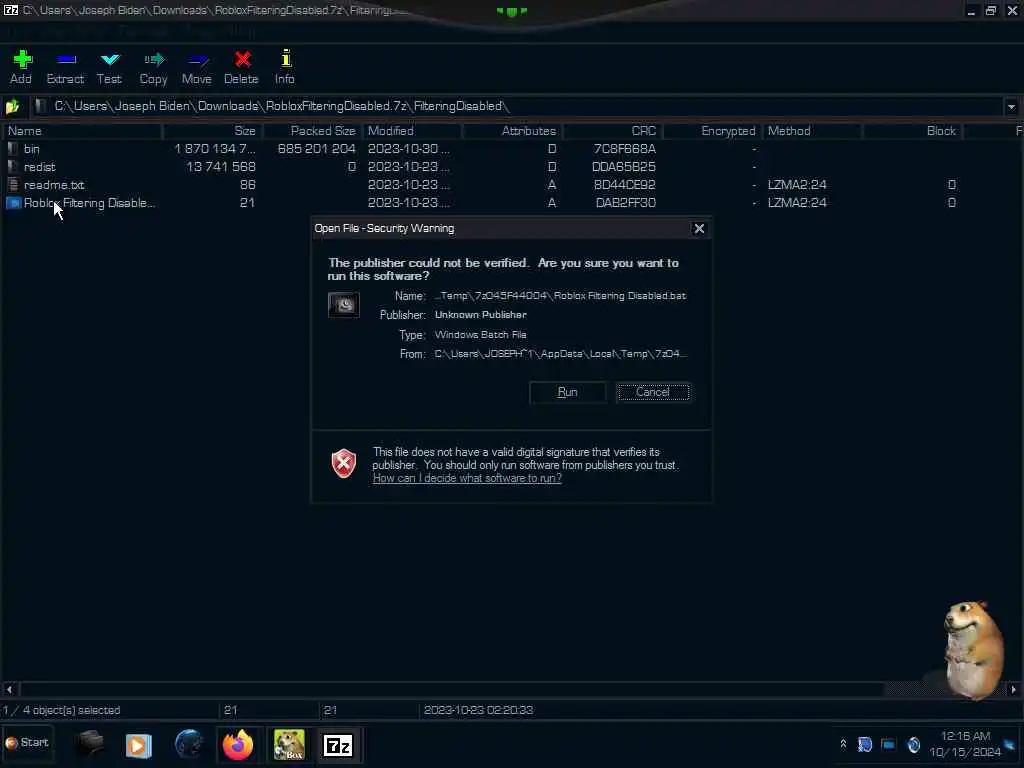Click the horizontal scrollbar left arrow
The image size is (1024, 768).
coord(9,689)
